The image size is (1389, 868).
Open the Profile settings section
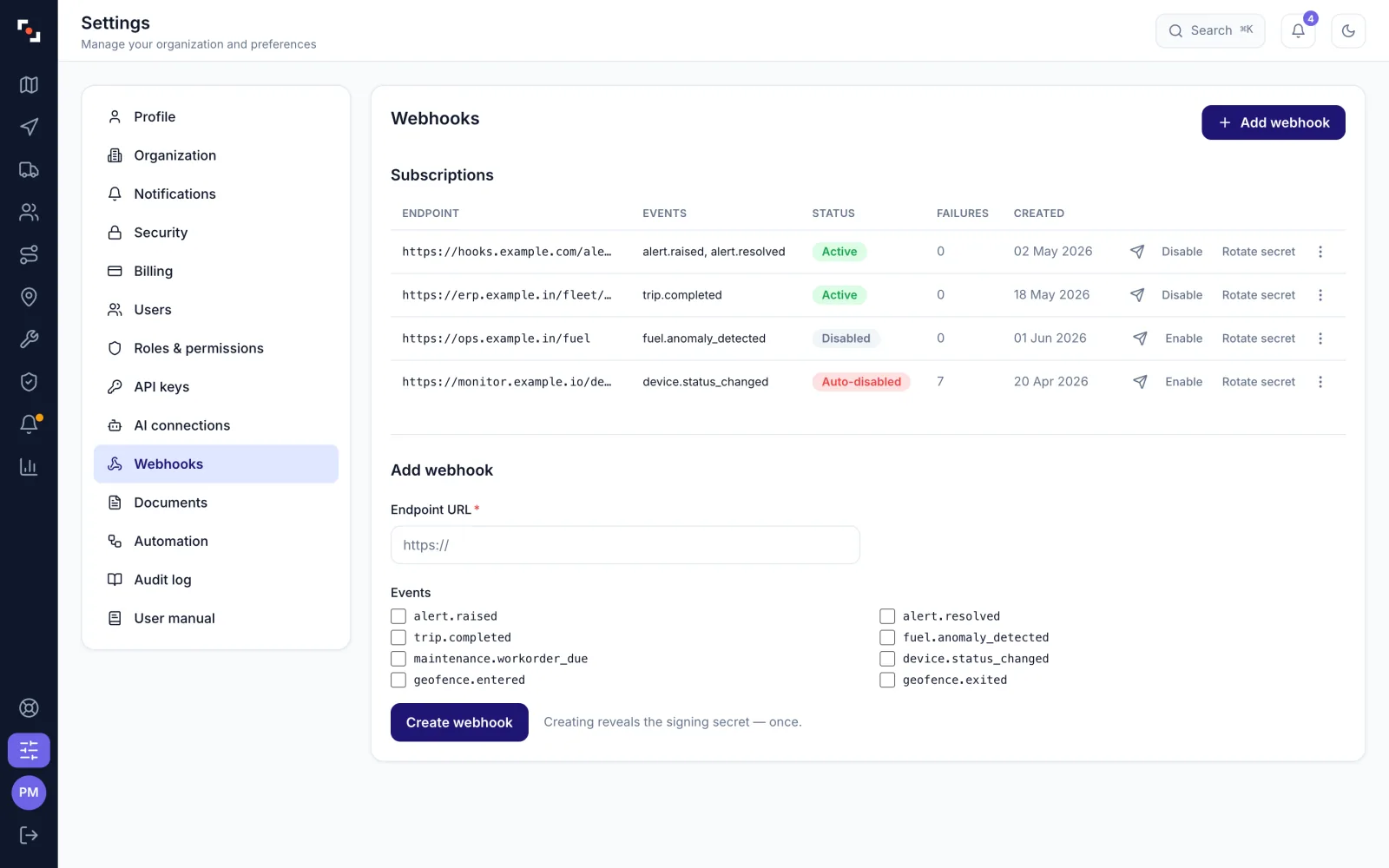pyautogui.click(x=216, y=117)
